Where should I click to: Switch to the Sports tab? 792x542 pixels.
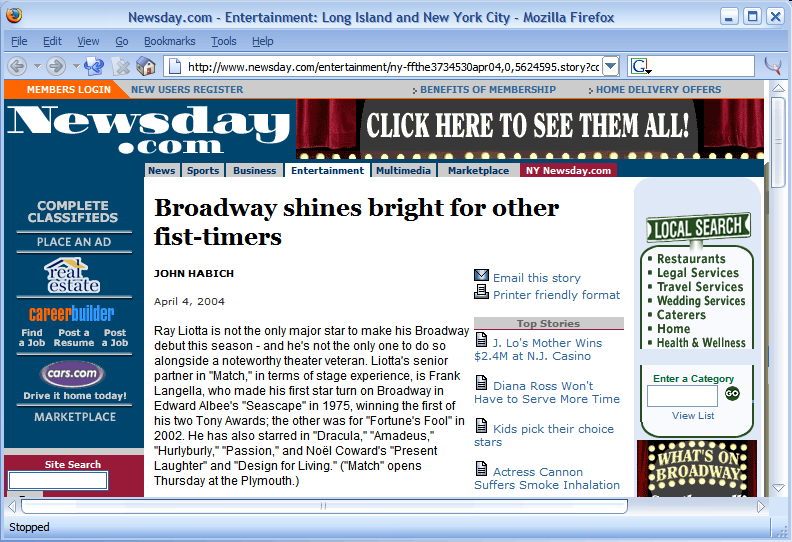203,170
